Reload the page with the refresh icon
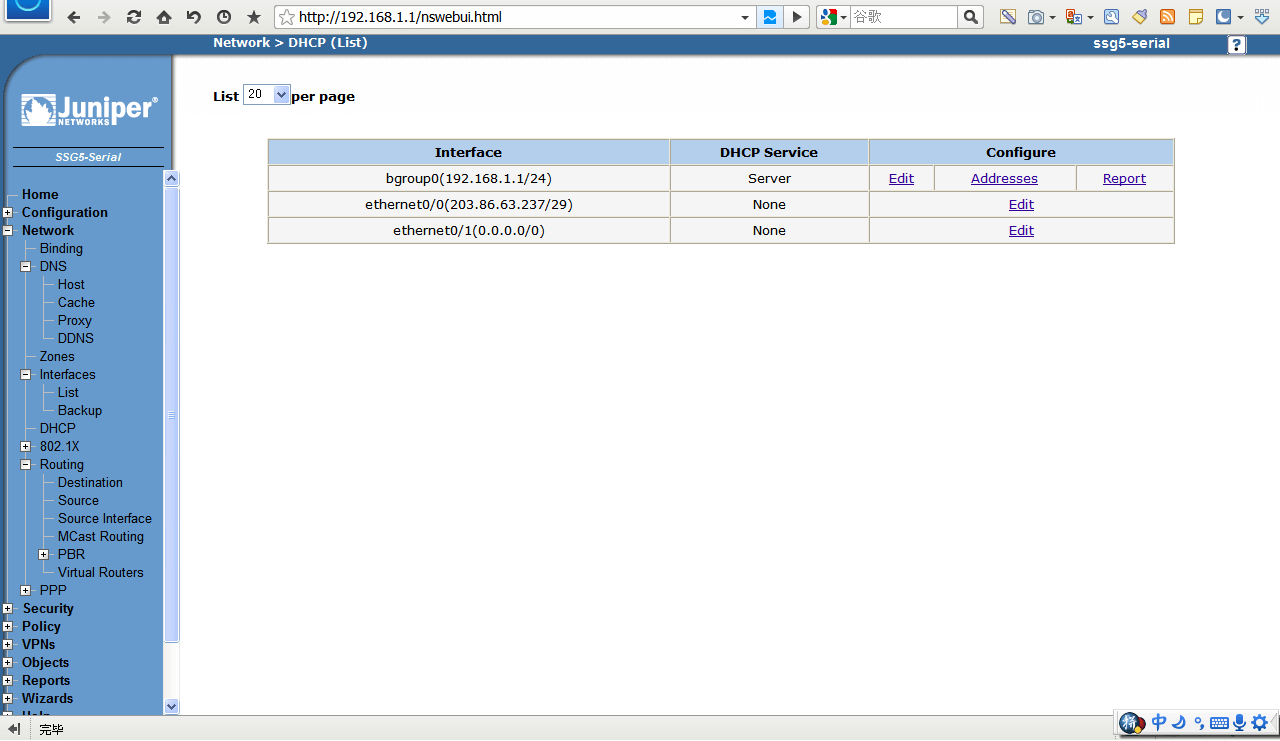This screenshot has width=1280, height=741. [133, 17]
